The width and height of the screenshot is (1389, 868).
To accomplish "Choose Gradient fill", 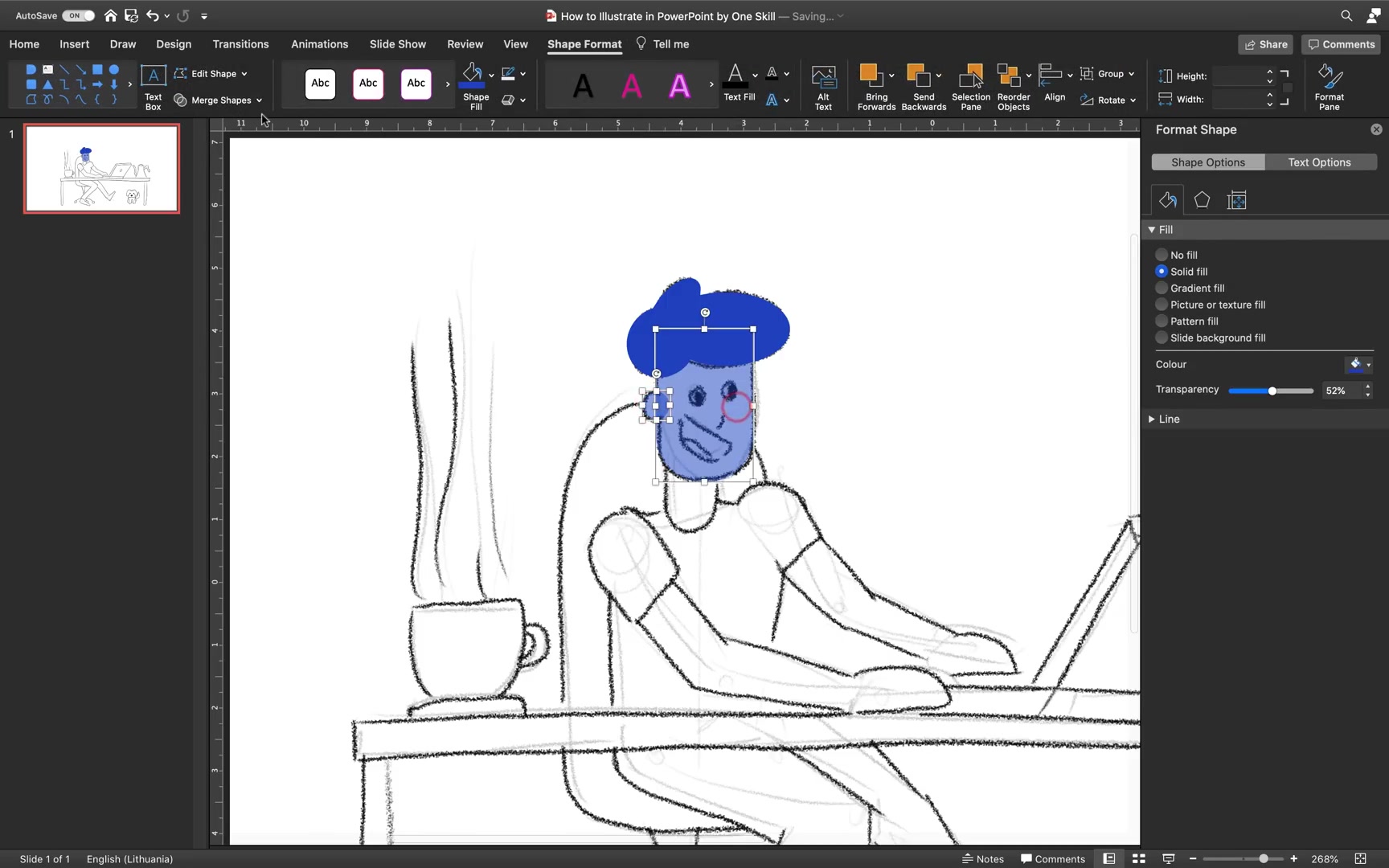I will (x=1162, y=288).
